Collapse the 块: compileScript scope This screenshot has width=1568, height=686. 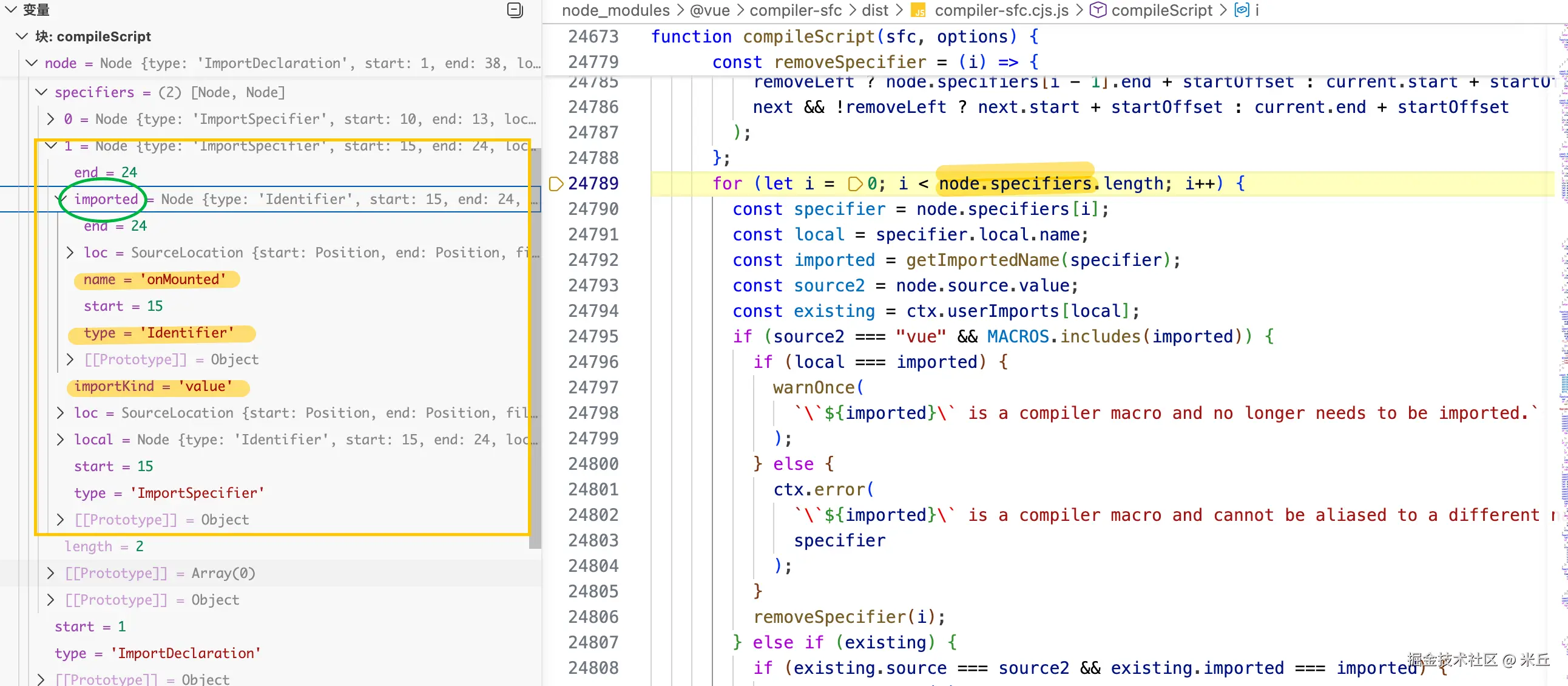pos(22,36)
